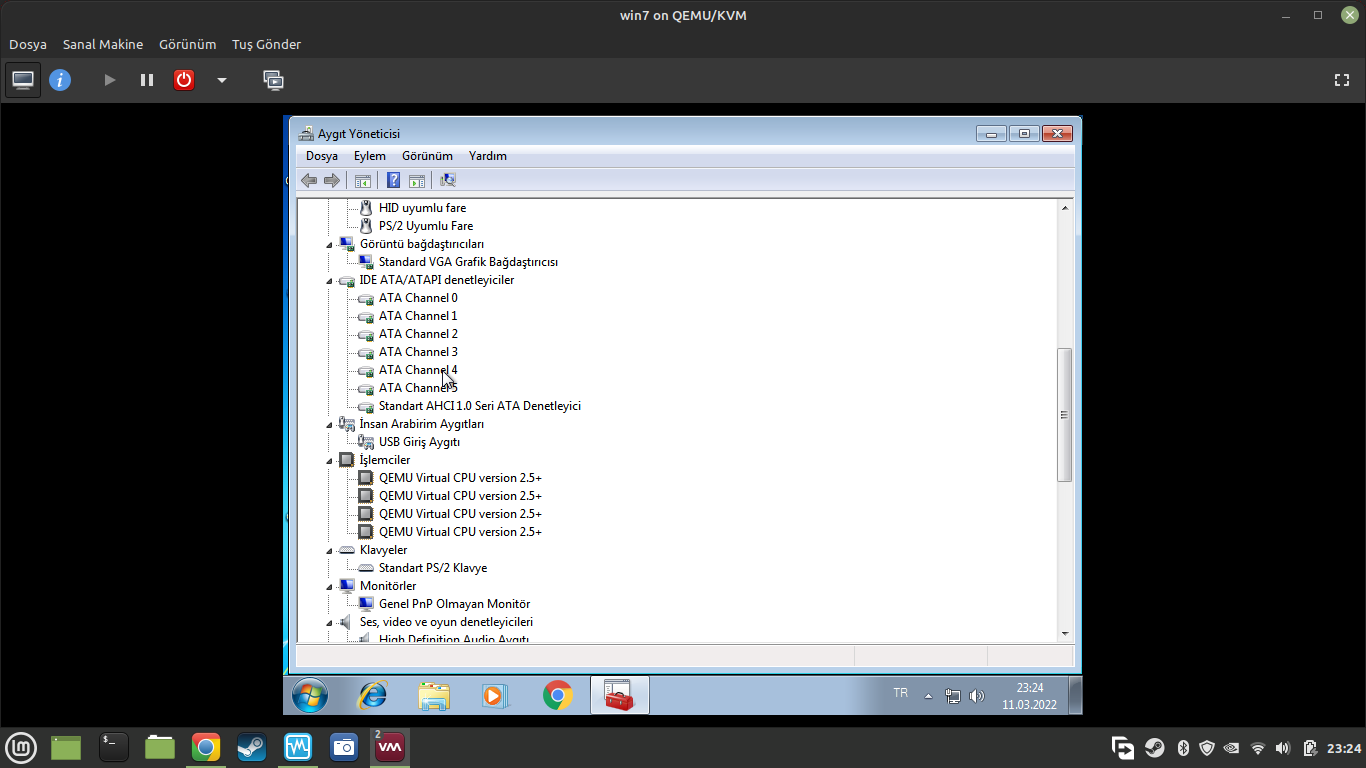Viewport: 1366px width, 768px height.
Task: Open virtual hardware details info button
Action: 60,80
